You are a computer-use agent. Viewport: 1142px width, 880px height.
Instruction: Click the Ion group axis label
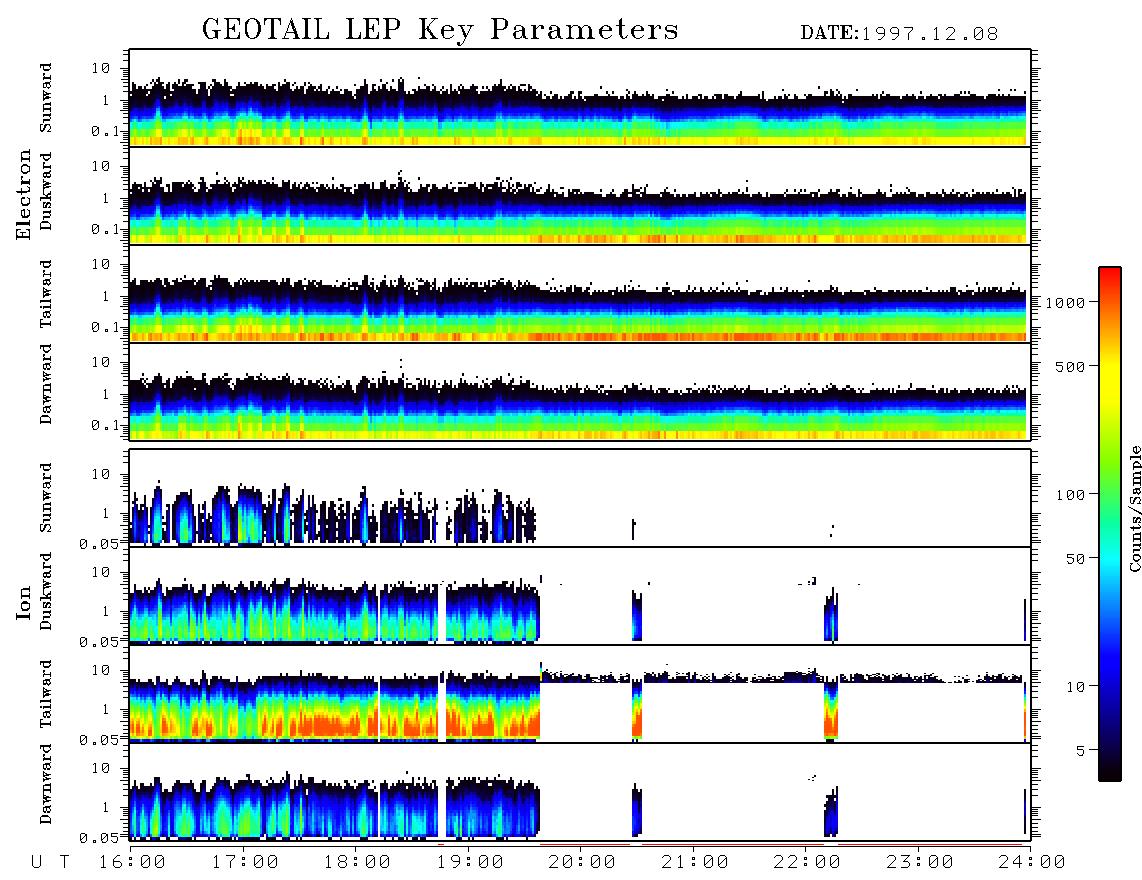point(23,602)
